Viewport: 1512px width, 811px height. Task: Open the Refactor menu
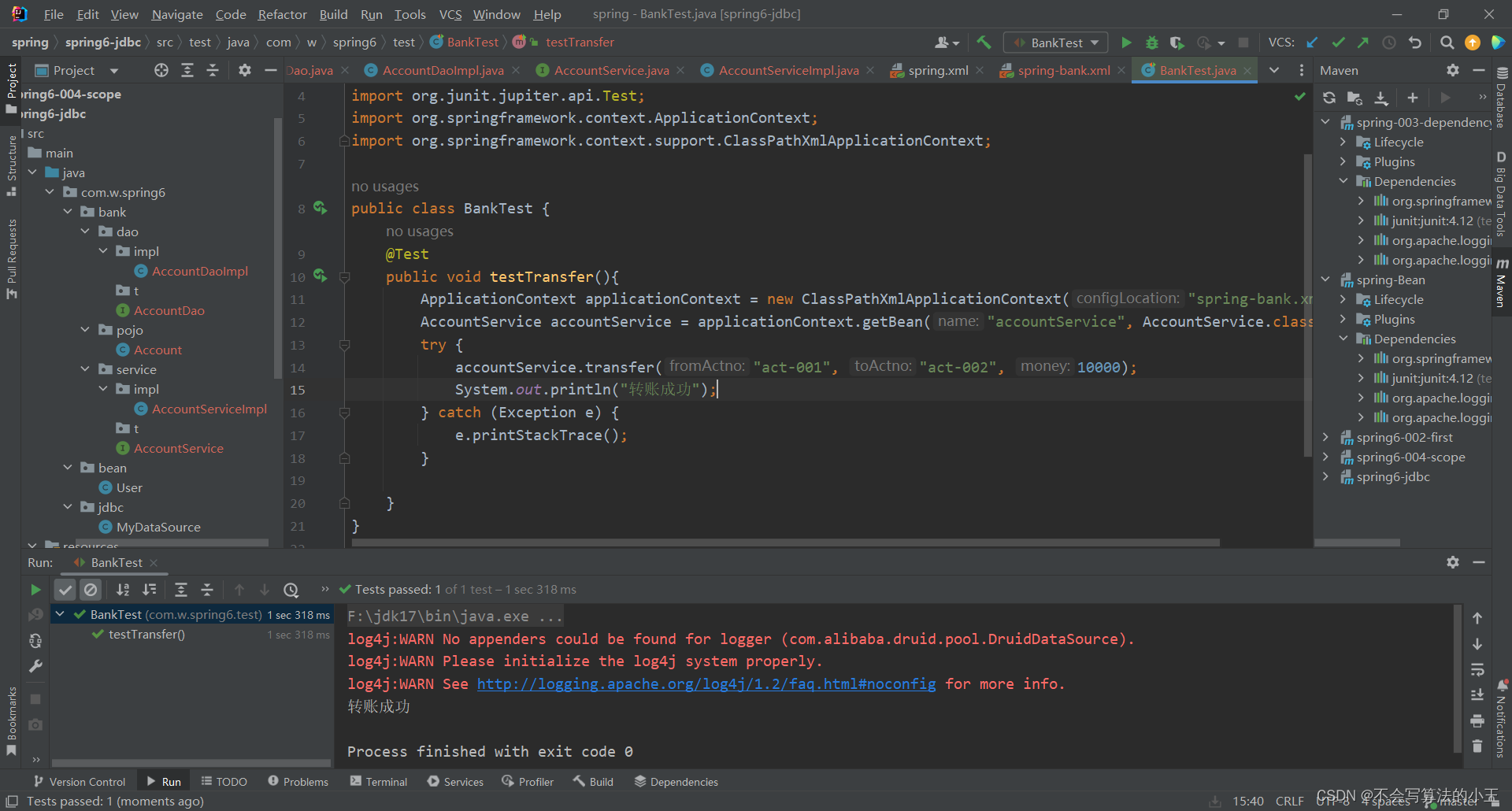[x=282, y=14]
